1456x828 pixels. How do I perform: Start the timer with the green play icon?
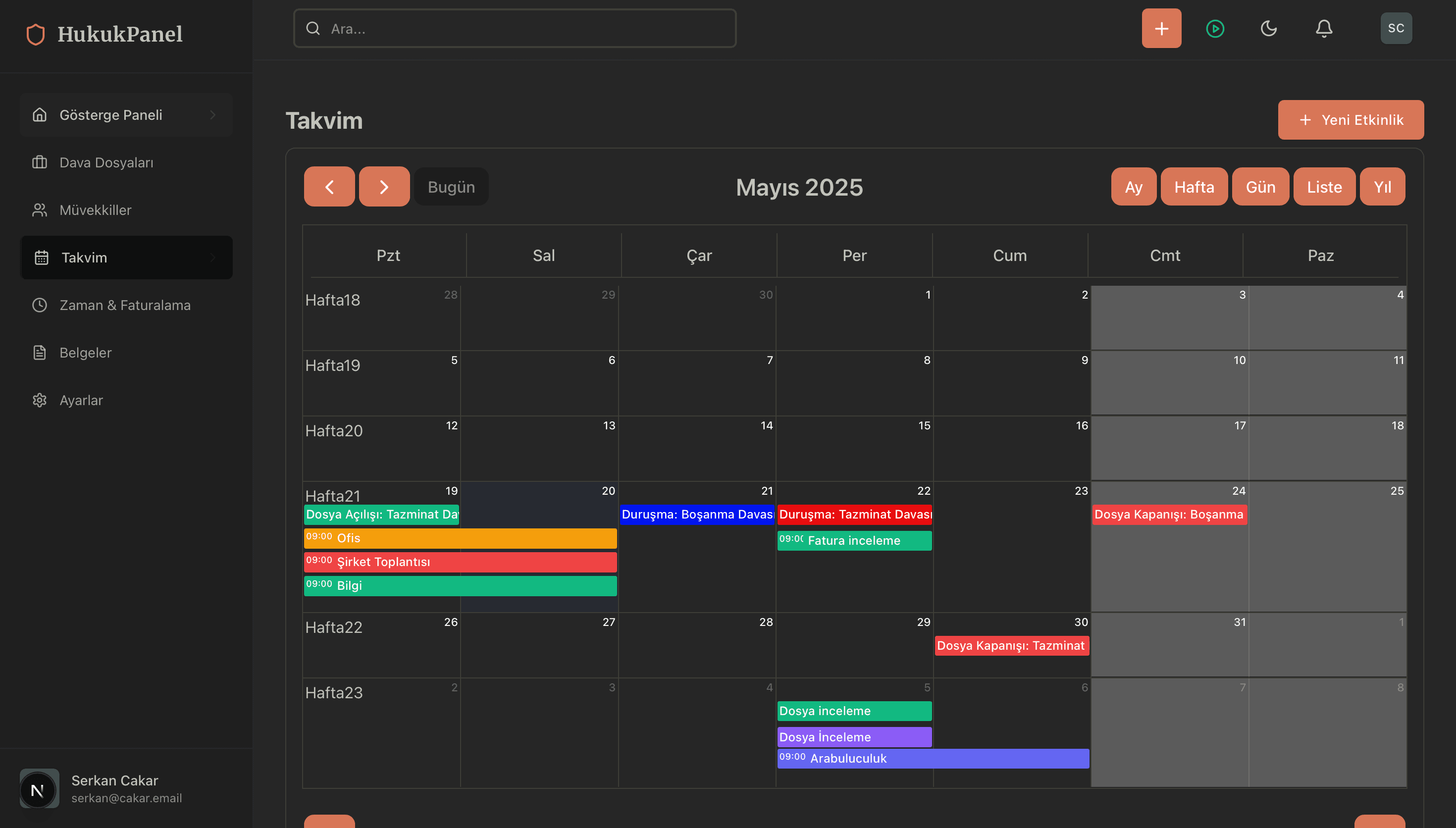point(1215,28)
